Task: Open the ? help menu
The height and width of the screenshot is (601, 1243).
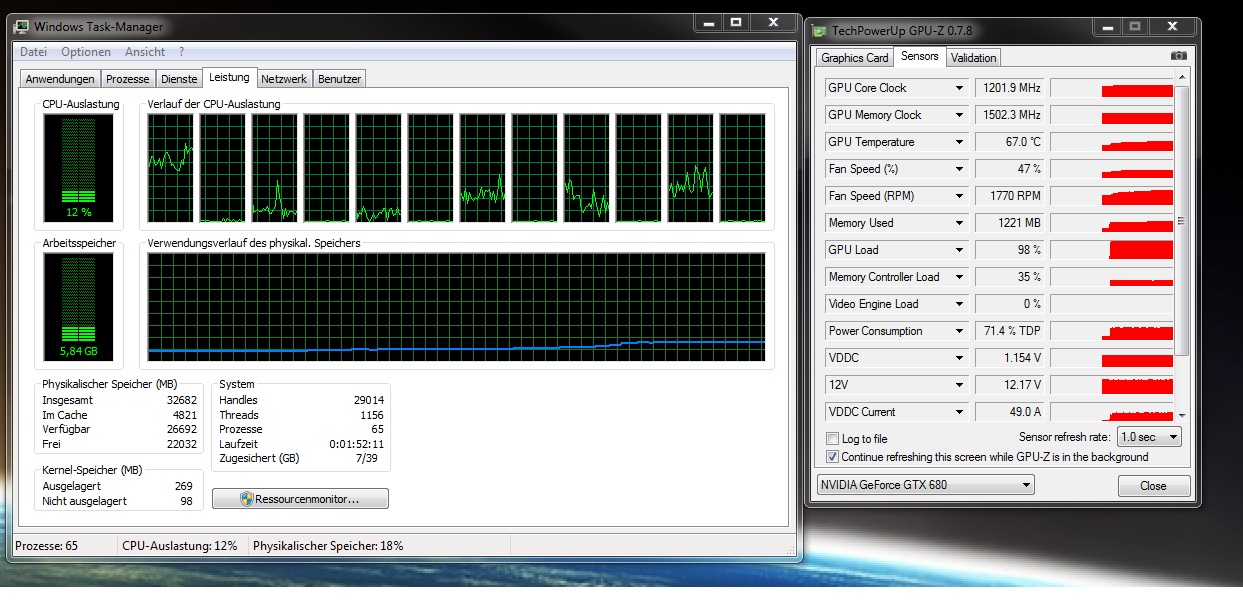Action: pos(181,52)
